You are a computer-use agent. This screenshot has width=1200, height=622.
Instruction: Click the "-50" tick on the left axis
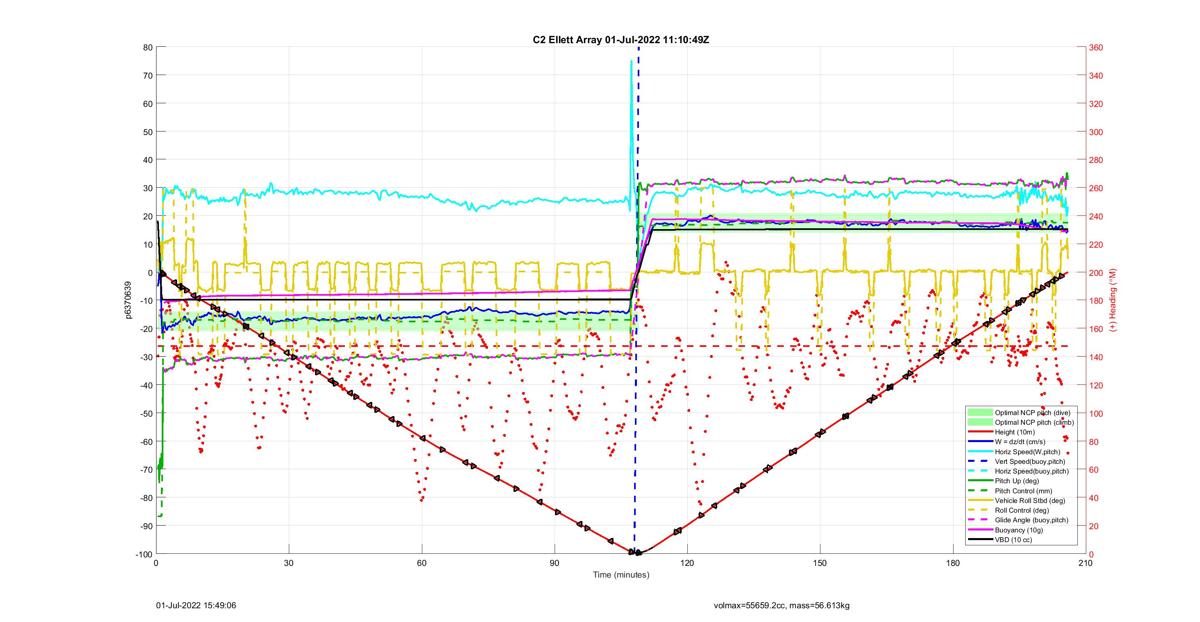pos(145,413)
